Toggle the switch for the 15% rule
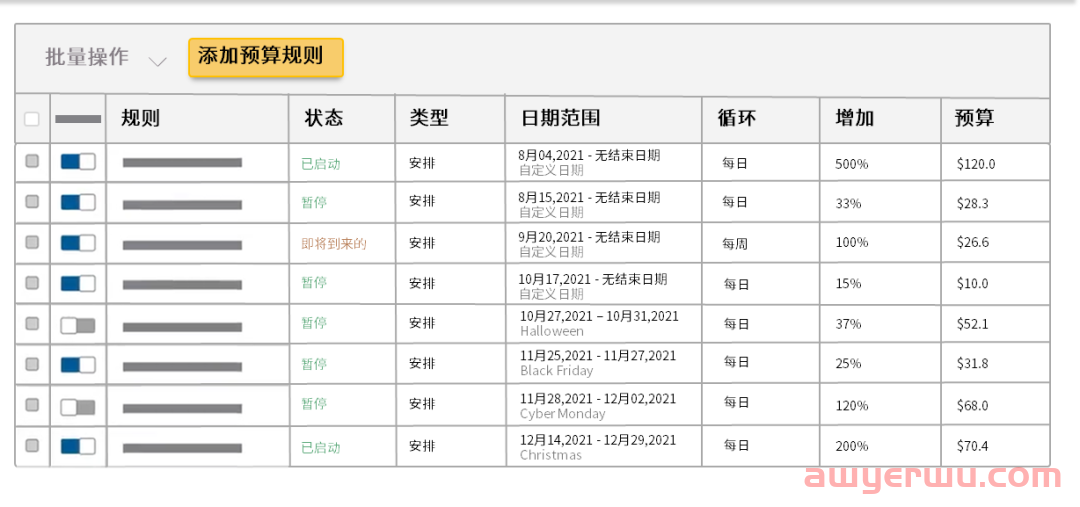Screen dimensions: 1080x507 coord(78,283)
